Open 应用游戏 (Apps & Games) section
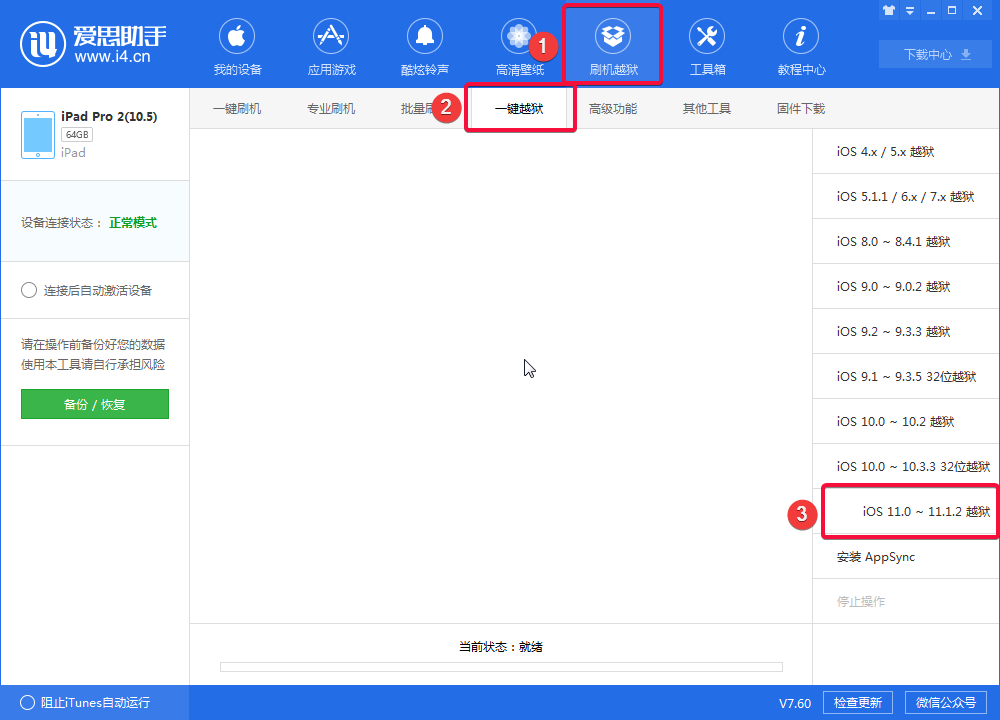Image resolution: width=1000 pixels, height=720 pixels. pos(331,45)
